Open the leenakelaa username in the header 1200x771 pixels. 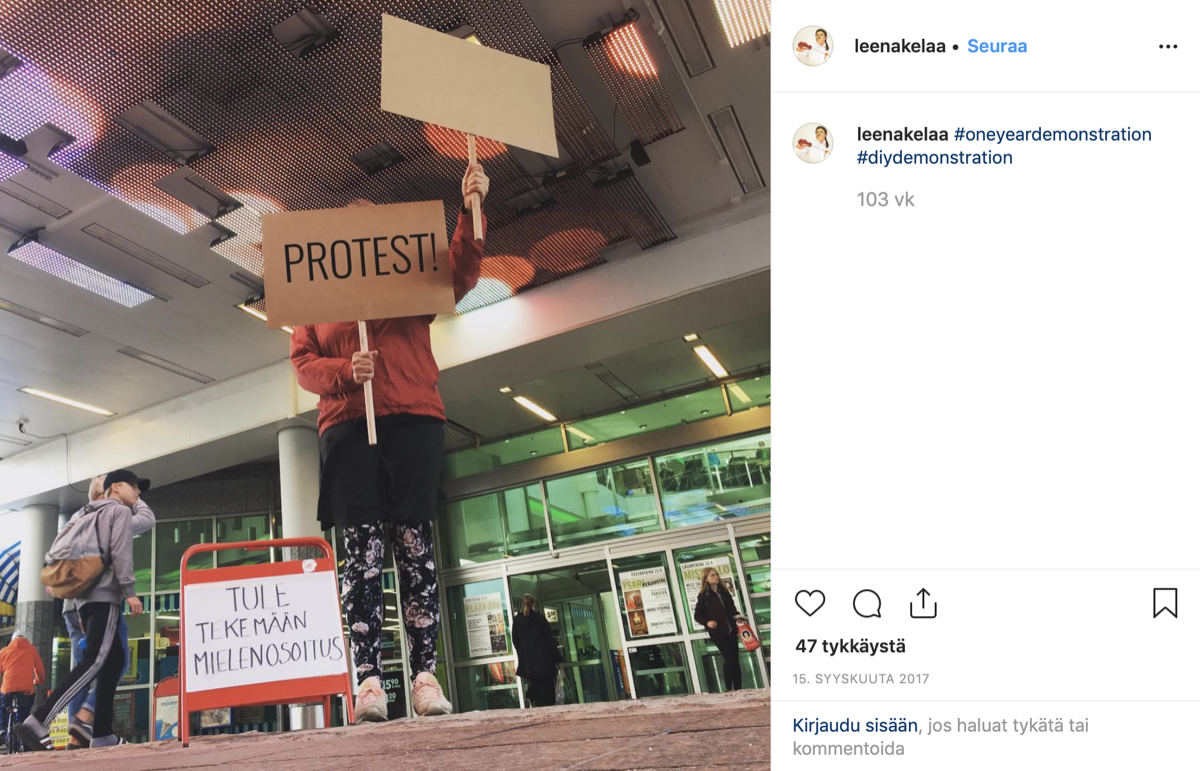pyautogui.click(x=900, y=46)
